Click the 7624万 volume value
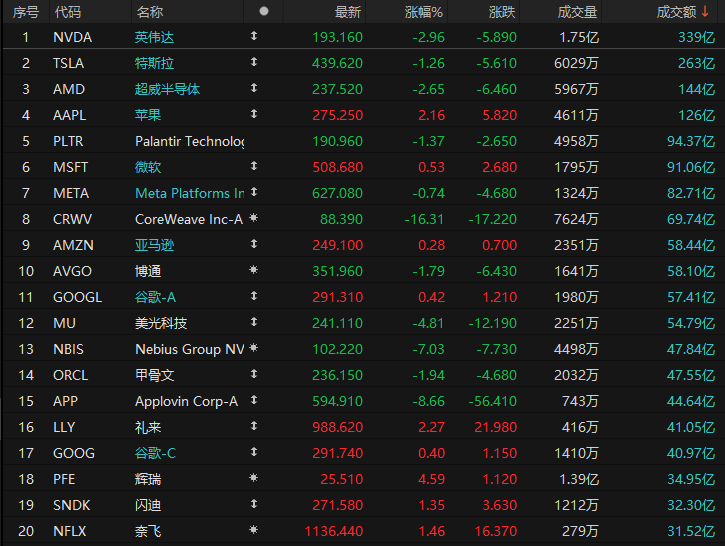This screenshot has width=725, height=546. coord(576,219)
